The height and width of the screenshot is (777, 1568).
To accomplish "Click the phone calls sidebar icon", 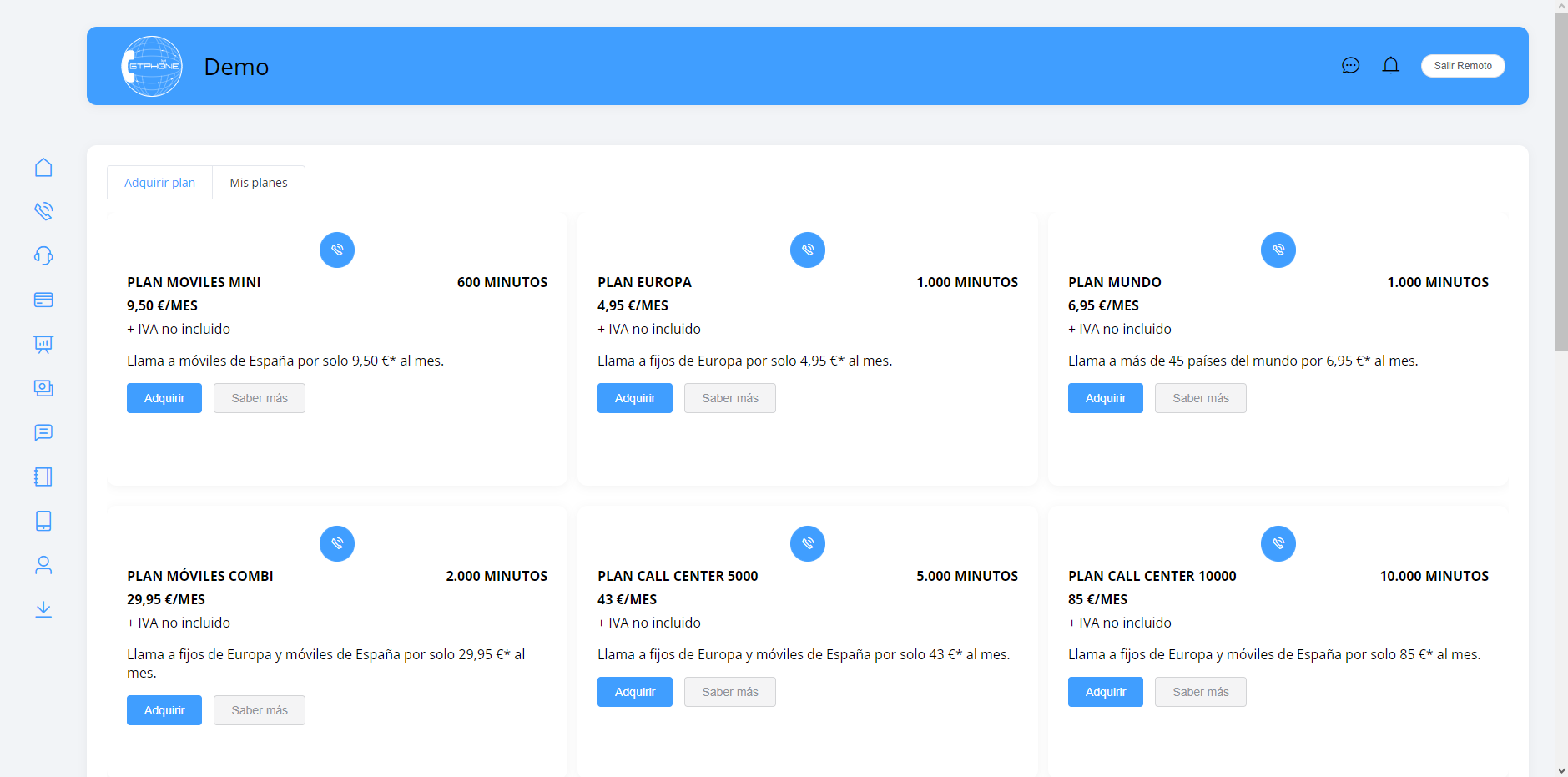I will [x=43, y=211].
